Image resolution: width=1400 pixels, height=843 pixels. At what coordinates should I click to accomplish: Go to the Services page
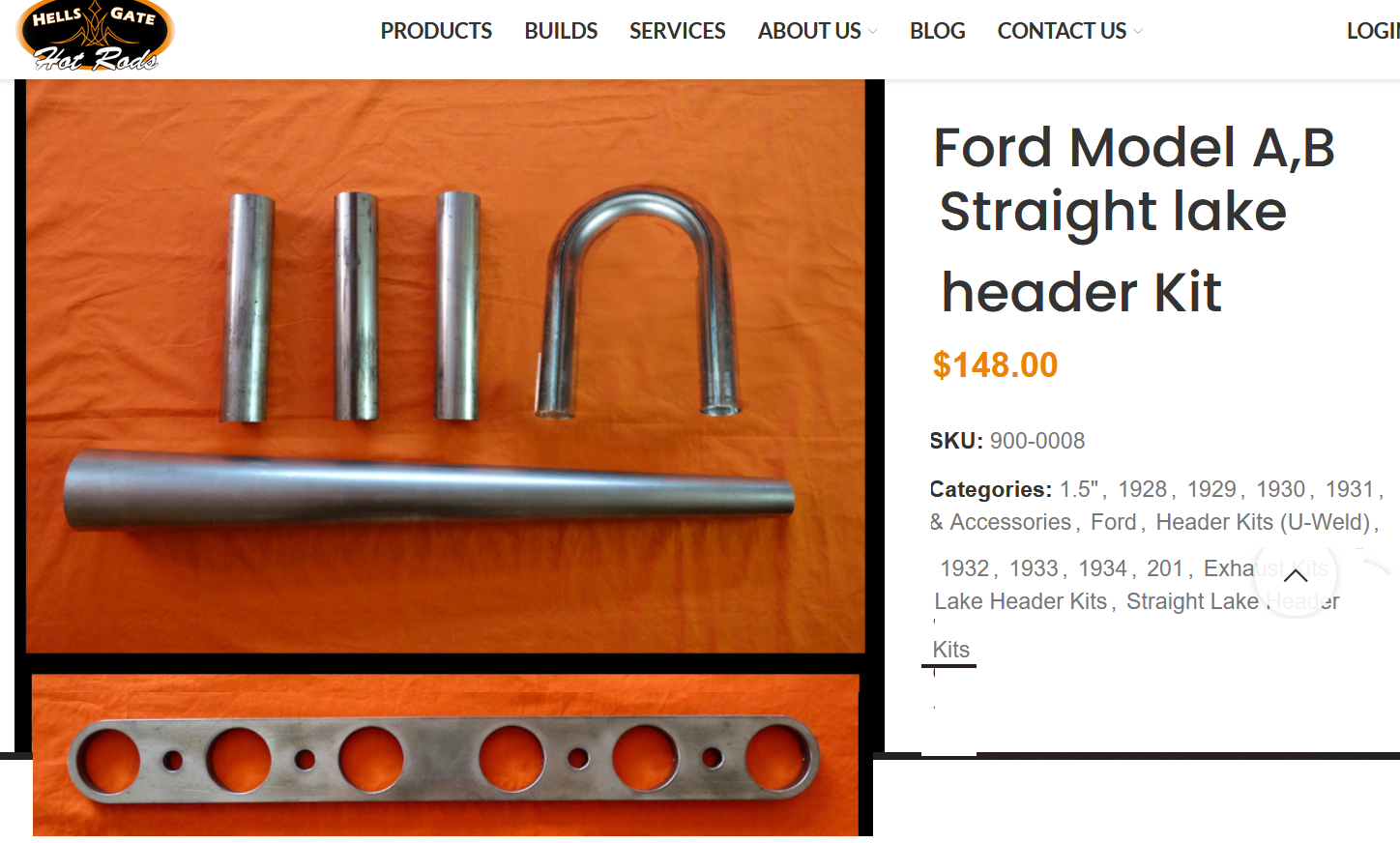tap(677, 31)
